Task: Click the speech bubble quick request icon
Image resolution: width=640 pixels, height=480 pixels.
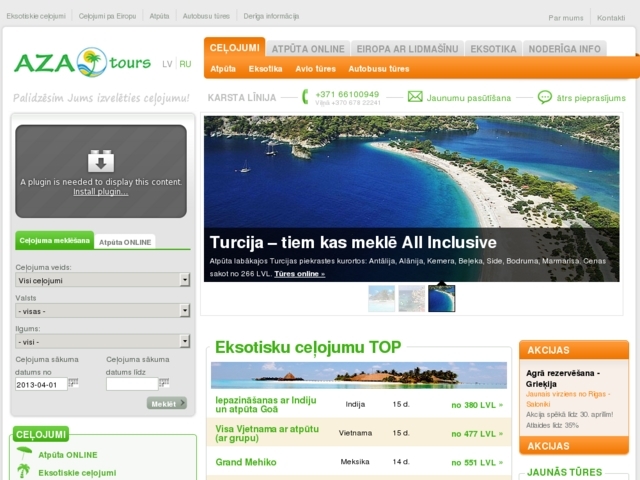Action: (x=545, y=97)
